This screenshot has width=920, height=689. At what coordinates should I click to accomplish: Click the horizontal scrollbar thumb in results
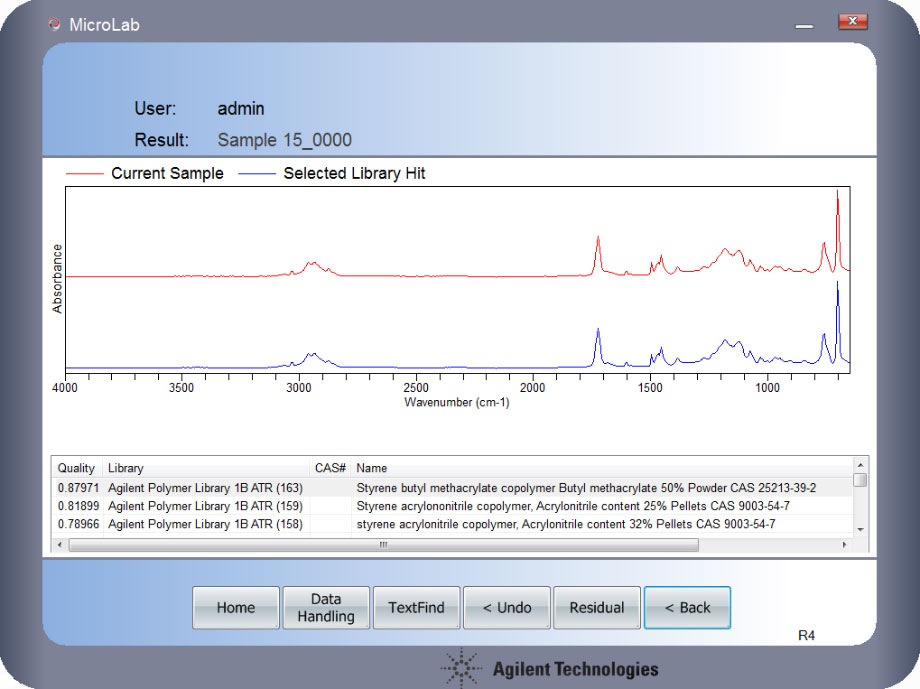tap(383, 545)
